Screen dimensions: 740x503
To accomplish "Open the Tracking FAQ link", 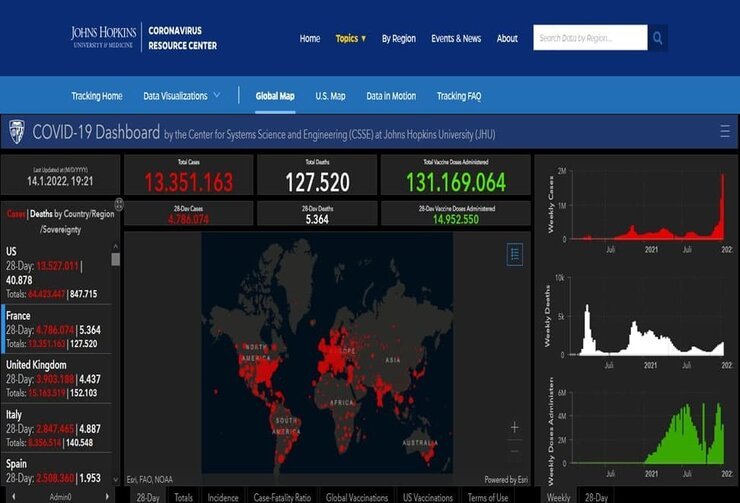I will [x=459, y=96].
